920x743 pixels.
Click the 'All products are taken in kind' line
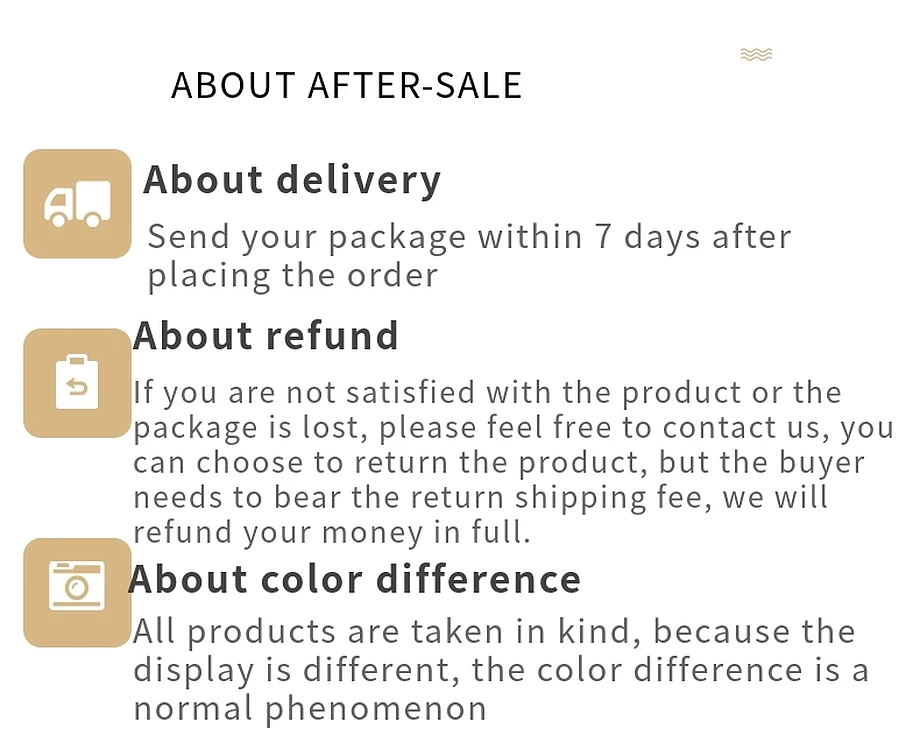494,632
